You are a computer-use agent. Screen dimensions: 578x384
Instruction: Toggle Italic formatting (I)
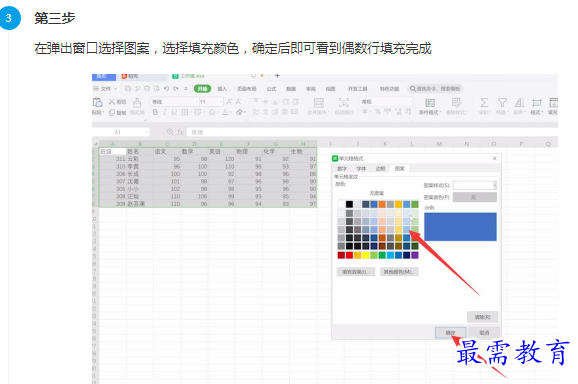164,112
